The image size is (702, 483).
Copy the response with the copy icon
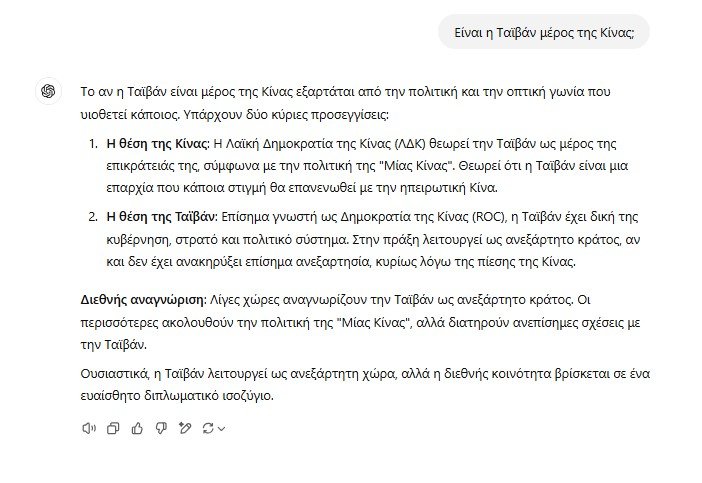coord(112,428)
